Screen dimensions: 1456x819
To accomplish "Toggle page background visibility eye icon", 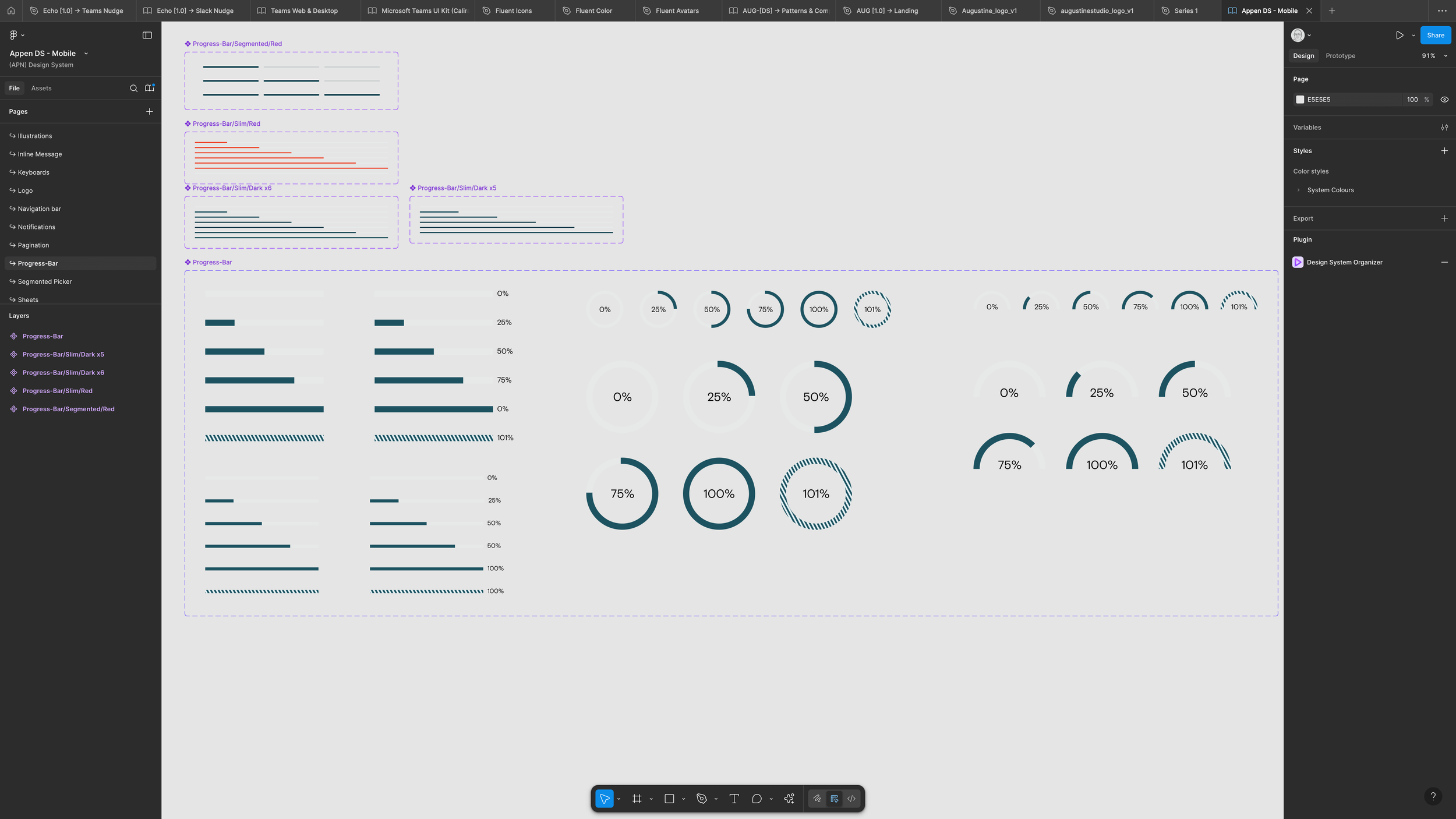I will (x=1444, y=100).
